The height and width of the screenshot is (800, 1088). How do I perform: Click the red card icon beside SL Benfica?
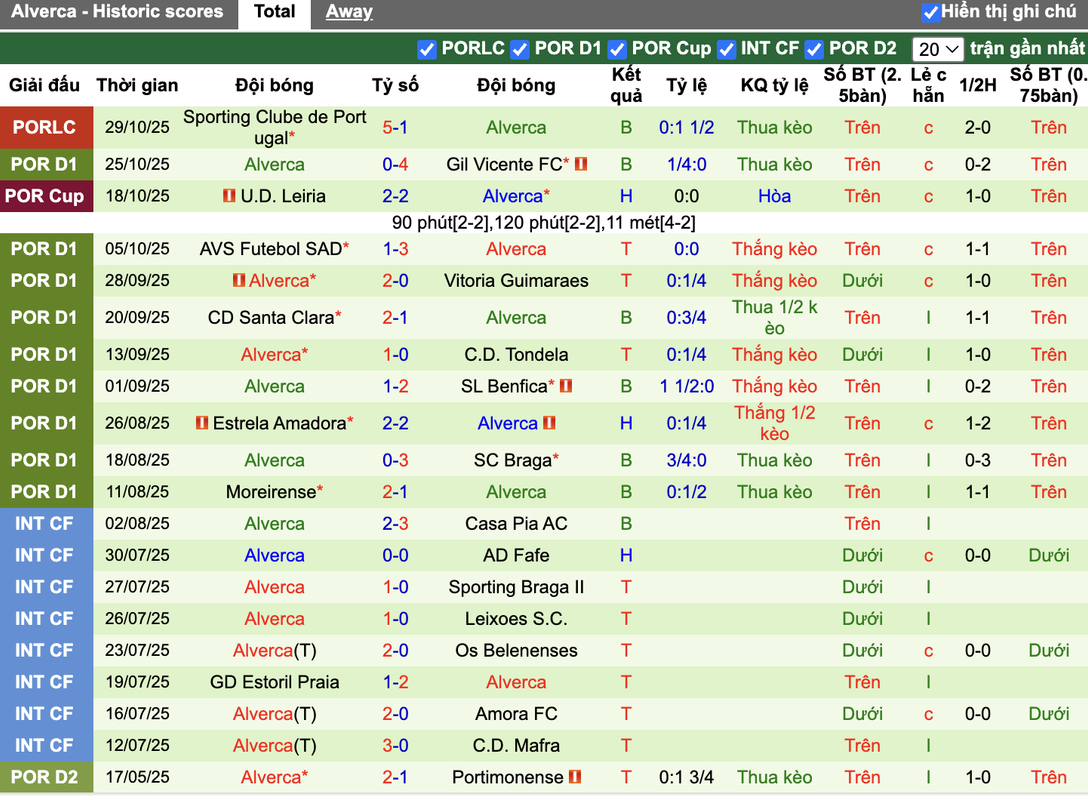566,386
